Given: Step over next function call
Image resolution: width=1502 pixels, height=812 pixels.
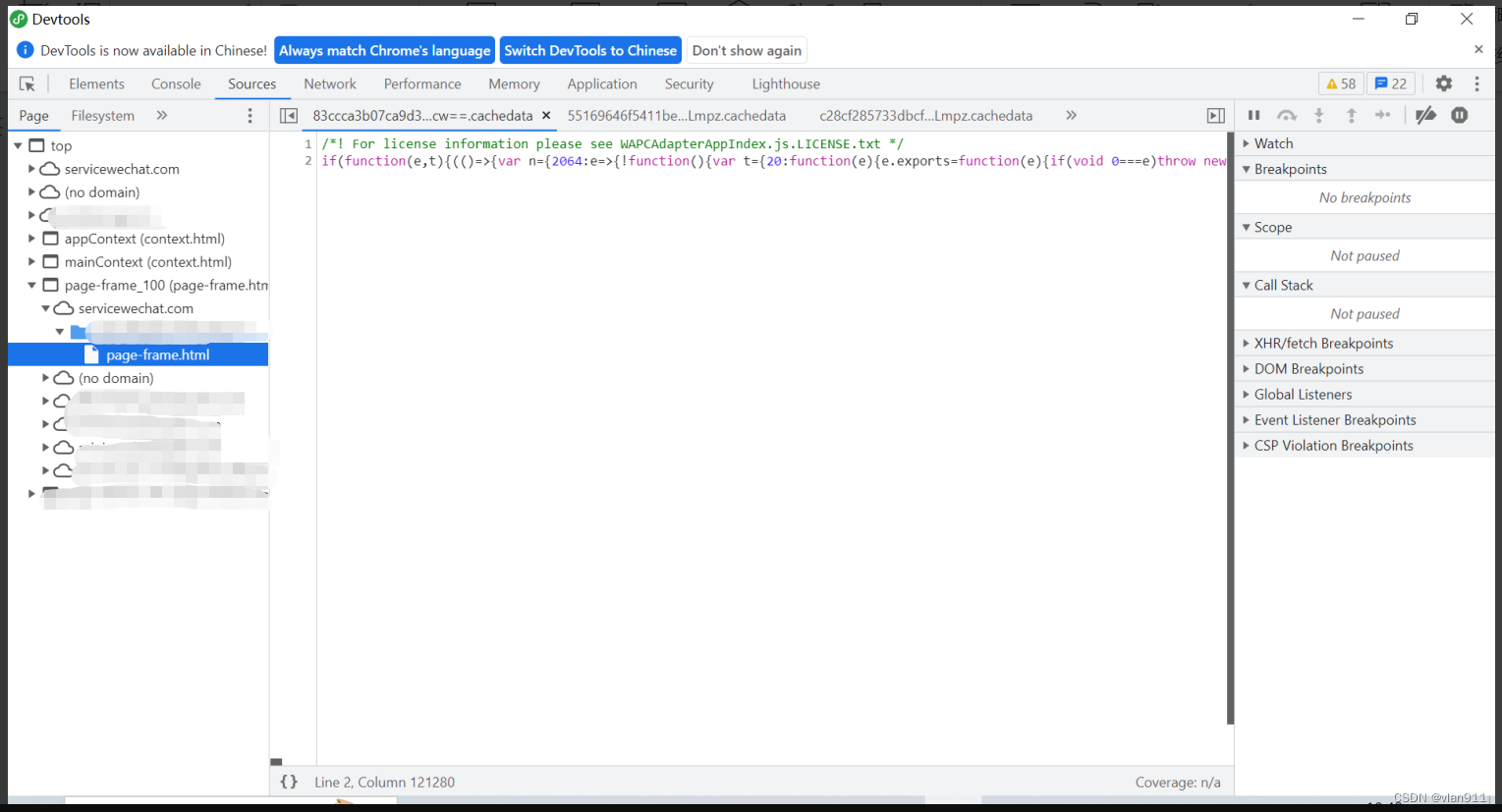Looking at the screenshot, I should click(x=1287, y=115).
